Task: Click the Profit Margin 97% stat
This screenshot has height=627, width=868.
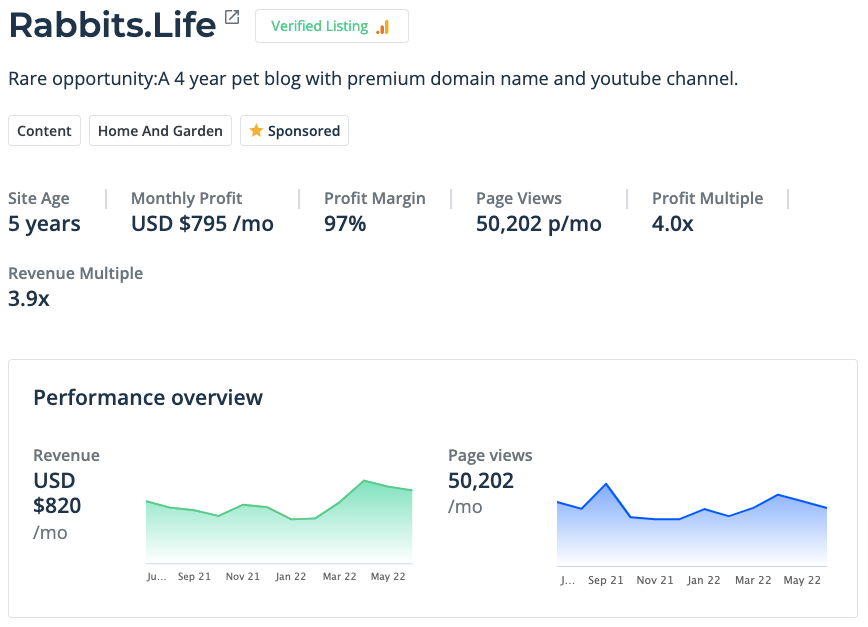Action: (345, 223)
